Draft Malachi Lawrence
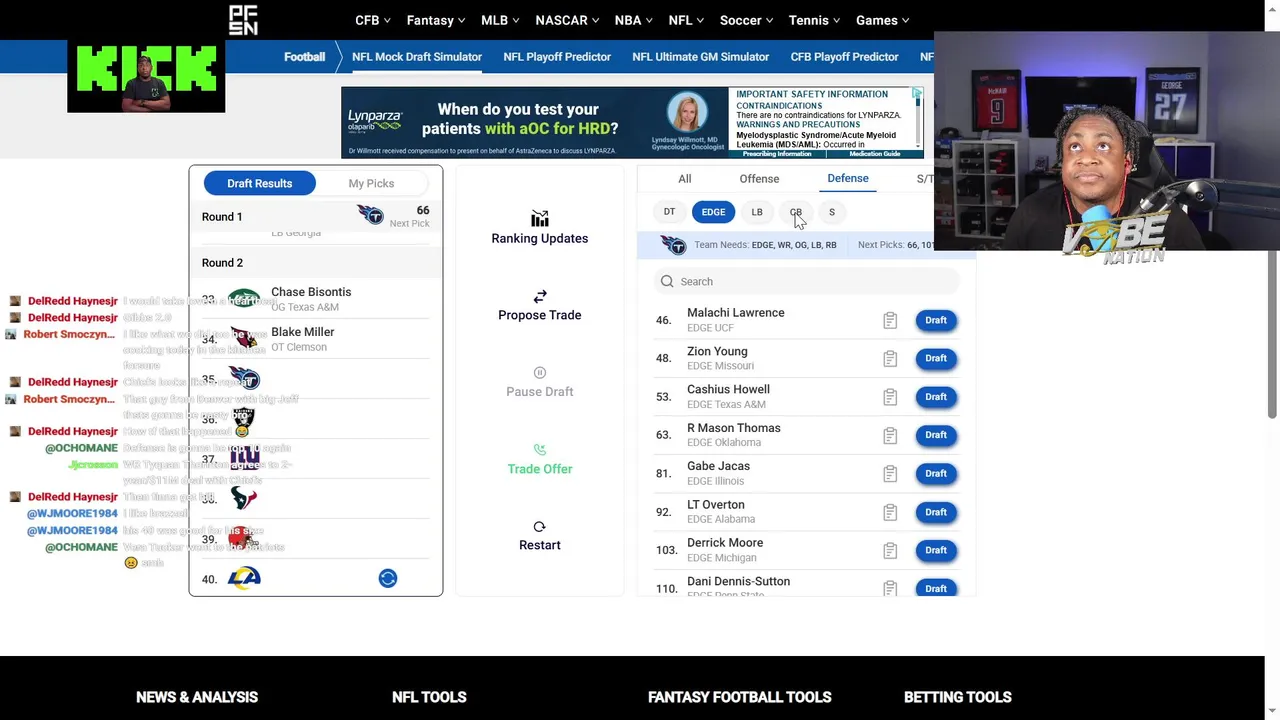 click(936, 320)
